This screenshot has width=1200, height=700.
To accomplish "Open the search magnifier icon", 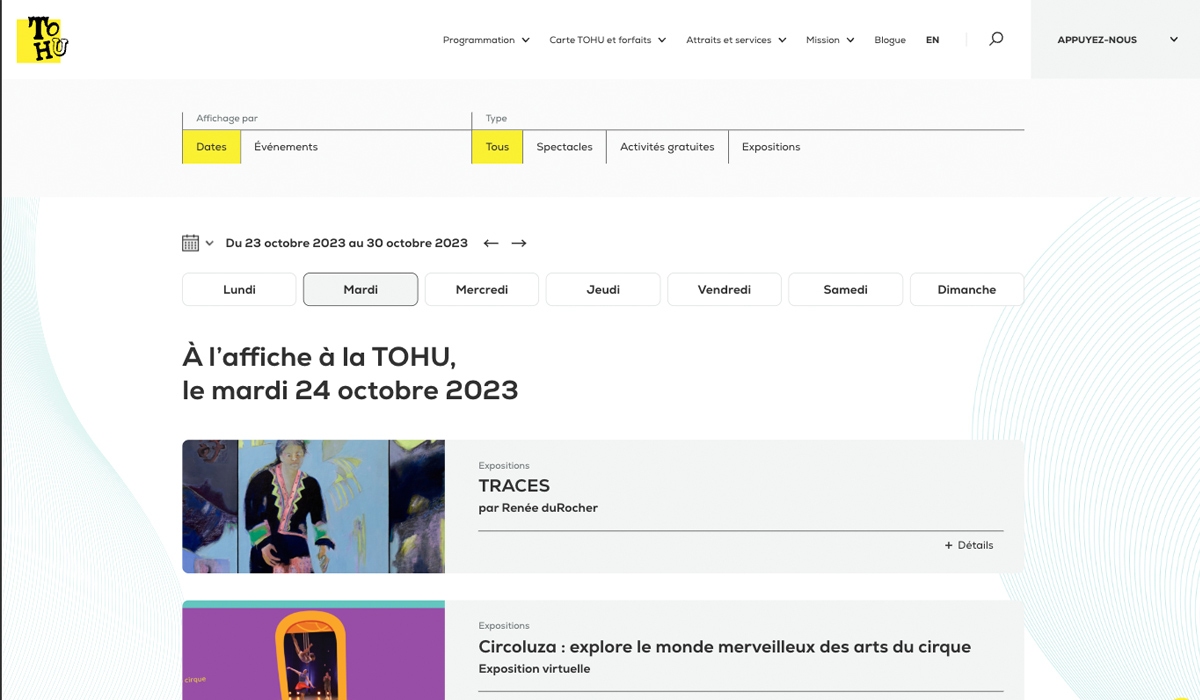I will coord(996,39).
